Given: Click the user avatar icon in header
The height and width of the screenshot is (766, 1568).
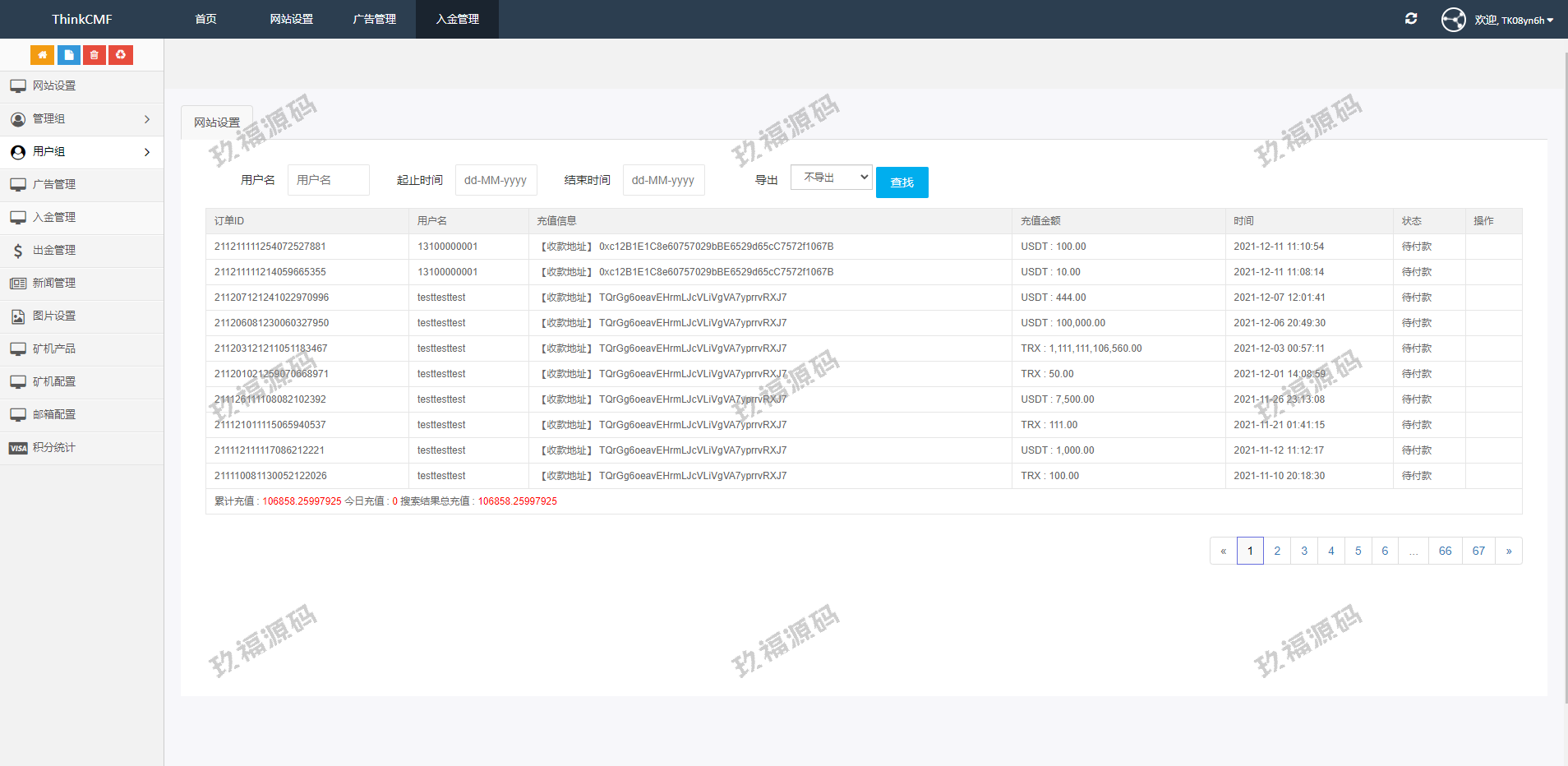Looking at the screenshot, I should point(1453,20).
